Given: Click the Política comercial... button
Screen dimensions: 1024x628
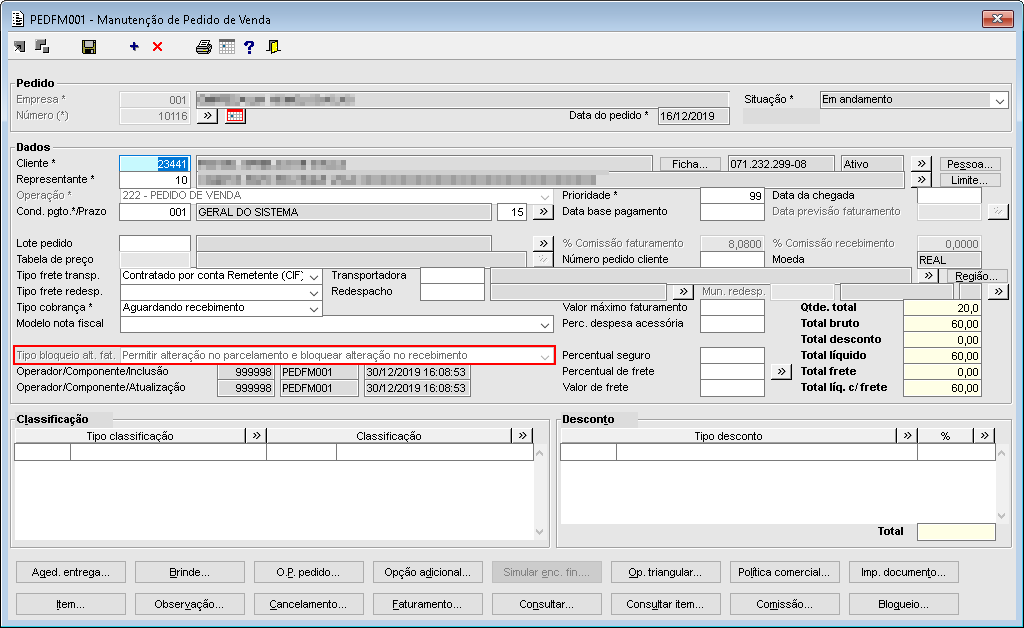Looking at the screenshot, I should pos(785,572).
